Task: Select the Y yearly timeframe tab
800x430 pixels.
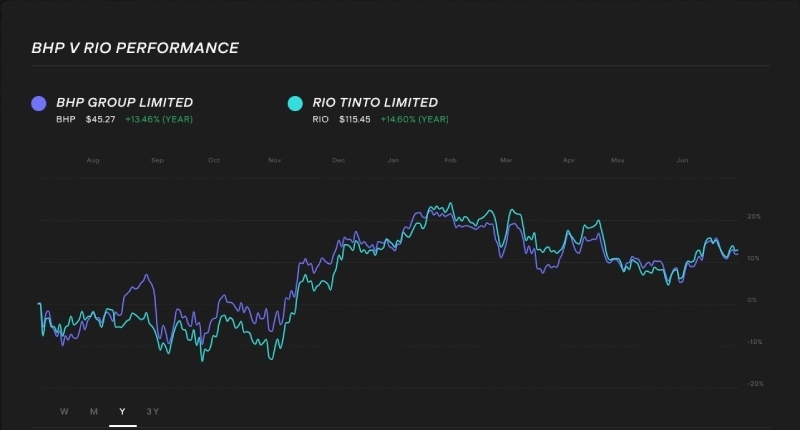Action: pyautogui.click(x=122, y=411)
